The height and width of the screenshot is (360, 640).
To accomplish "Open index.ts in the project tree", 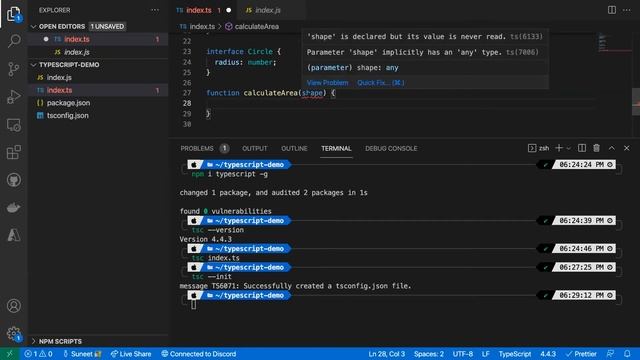I will tap(98, 90).
